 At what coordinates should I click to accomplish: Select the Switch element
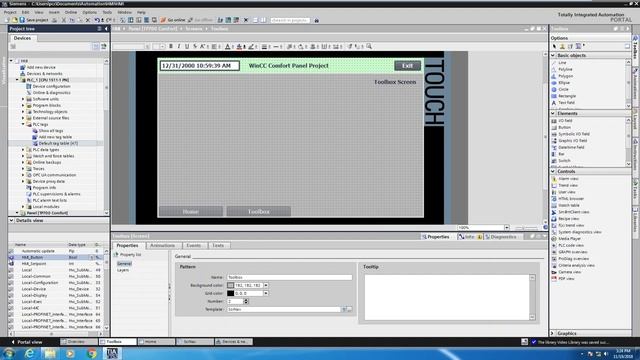(x=564, y=160)
